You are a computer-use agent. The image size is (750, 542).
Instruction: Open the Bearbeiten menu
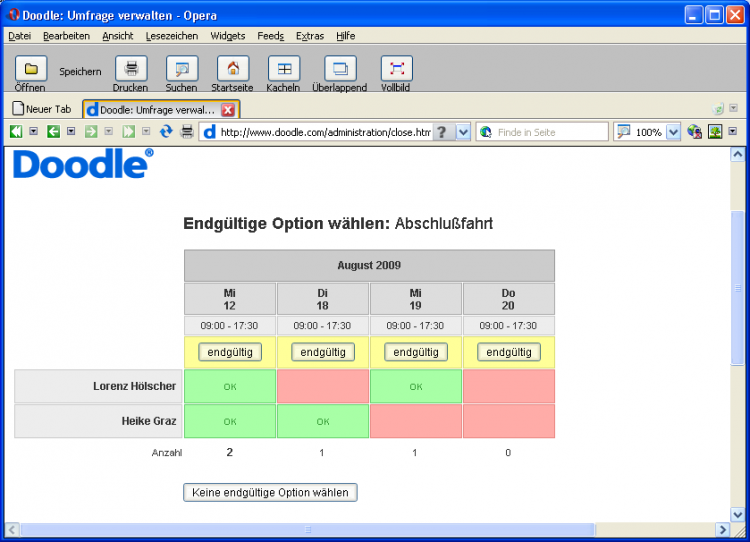66,36
